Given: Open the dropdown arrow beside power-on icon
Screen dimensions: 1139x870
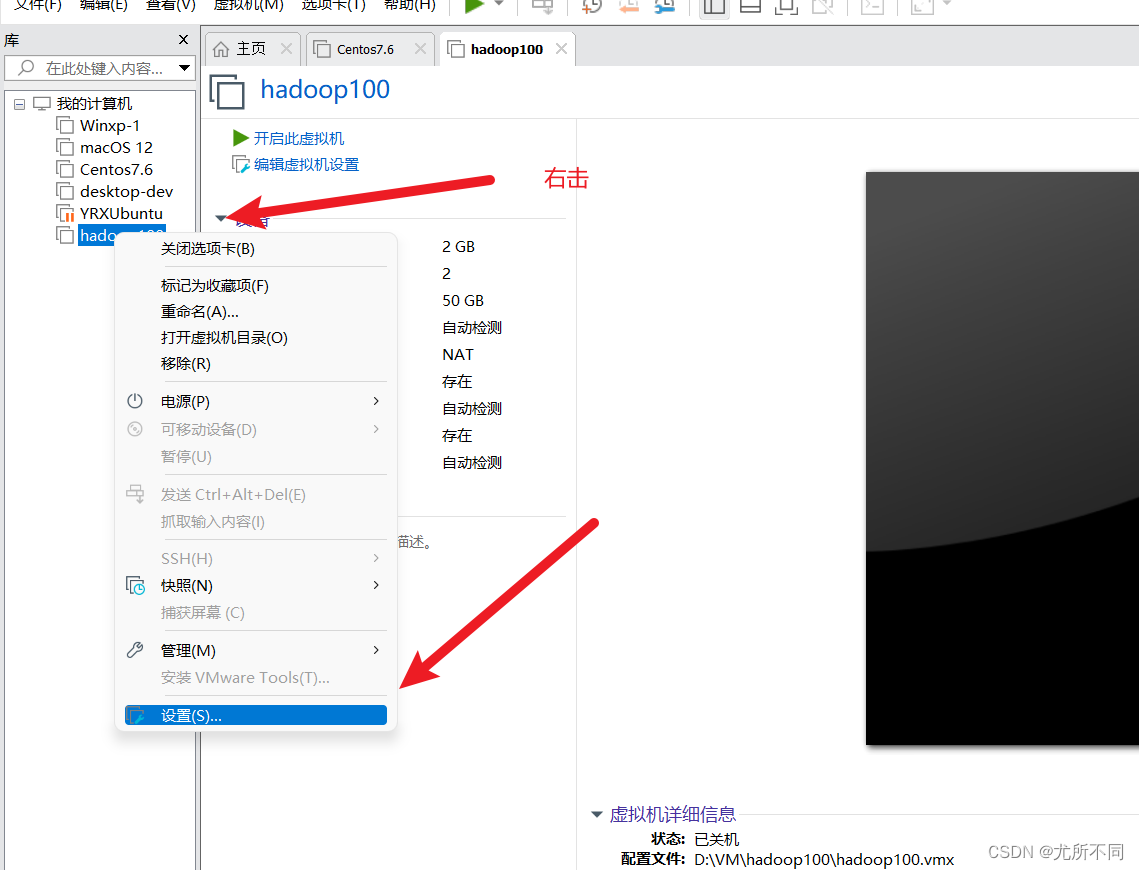Looking at the screenshot, I should [x=500, y=4].
